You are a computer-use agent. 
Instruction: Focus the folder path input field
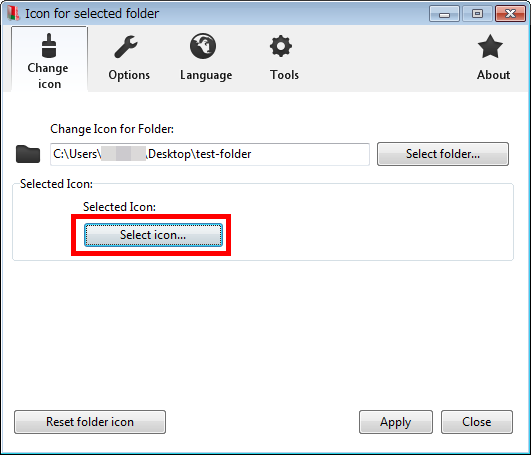[x=210, y=154]
